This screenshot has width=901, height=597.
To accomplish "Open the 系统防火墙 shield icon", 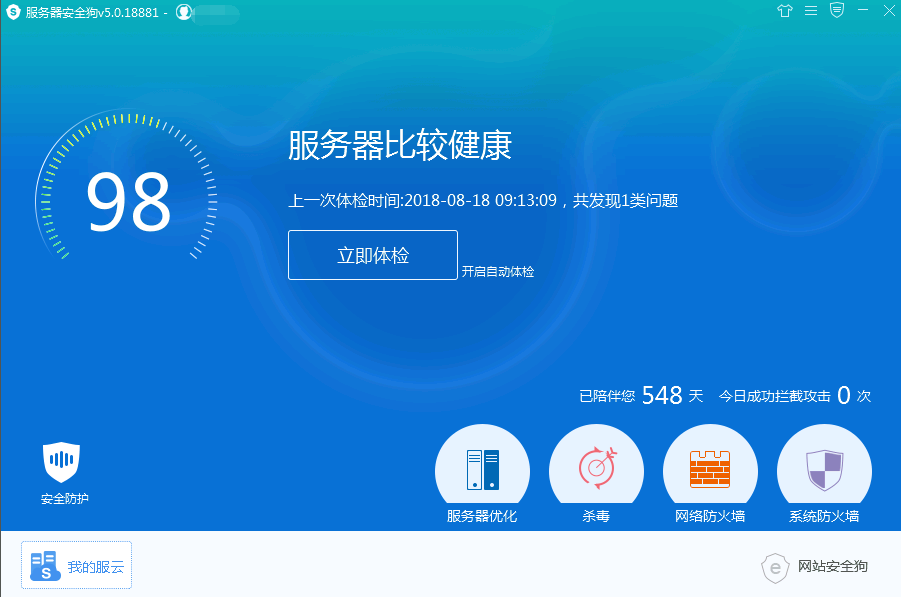I will pyautogui.click(x=824, y=469).
